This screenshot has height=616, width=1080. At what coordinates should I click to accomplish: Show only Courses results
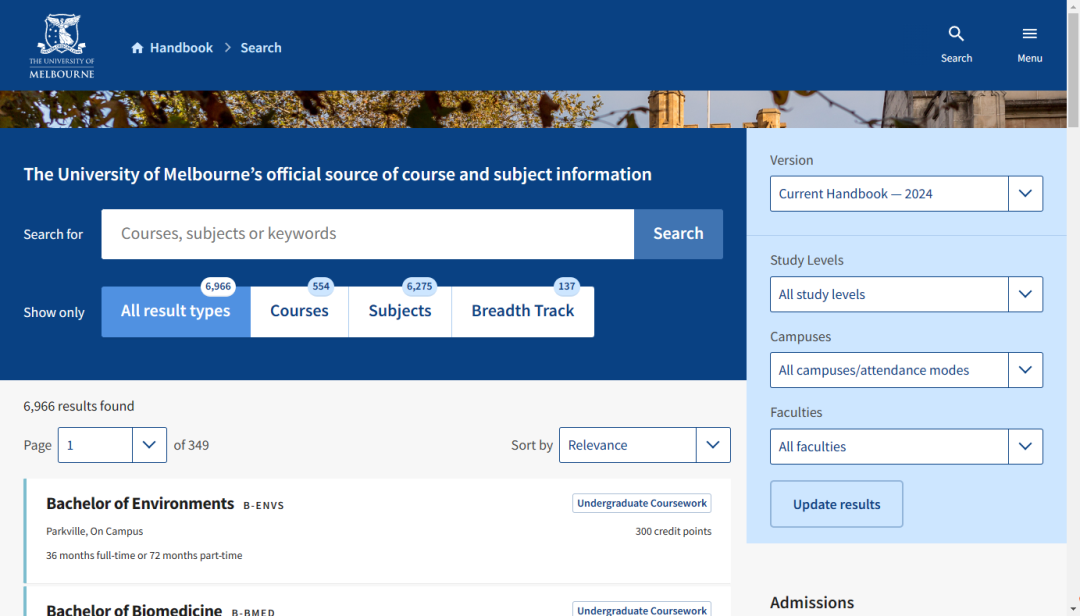point(299,311)
